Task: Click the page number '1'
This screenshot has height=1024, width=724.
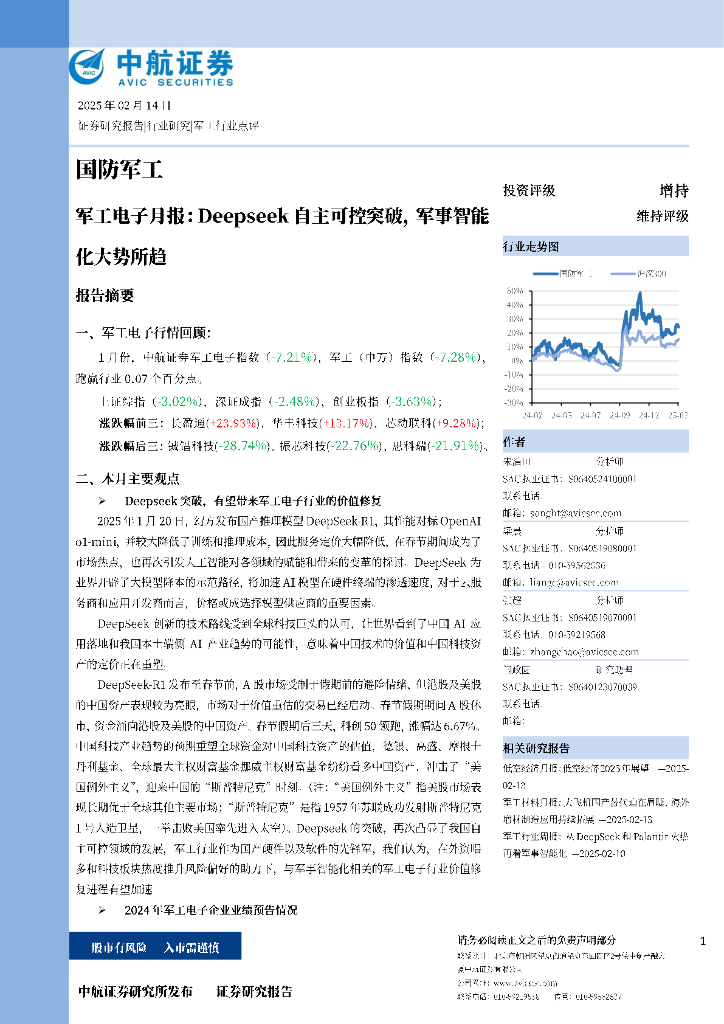Action: coord(702,941)
